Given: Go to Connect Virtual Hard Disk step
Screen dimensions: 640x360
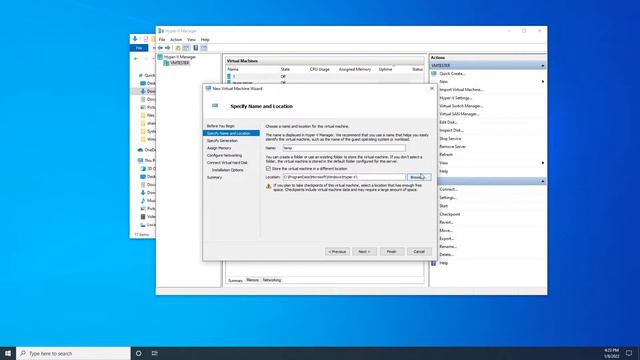Looking at the screenshot, I should tap(227, 162).
